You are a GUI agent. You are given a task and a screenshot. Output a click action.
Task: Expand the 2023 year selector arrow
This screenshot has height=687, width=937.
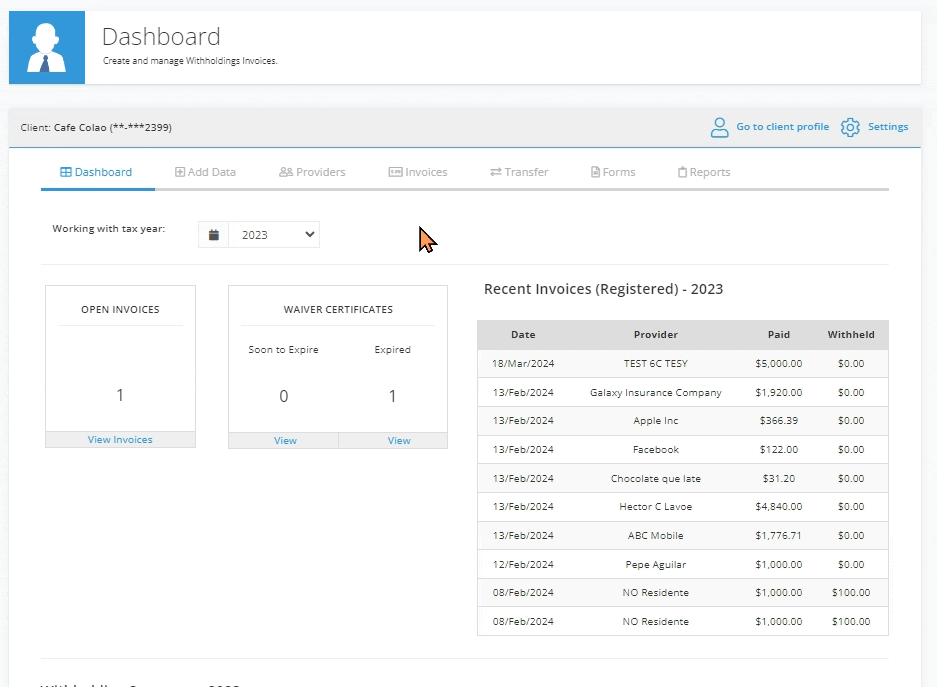point(308,233)
